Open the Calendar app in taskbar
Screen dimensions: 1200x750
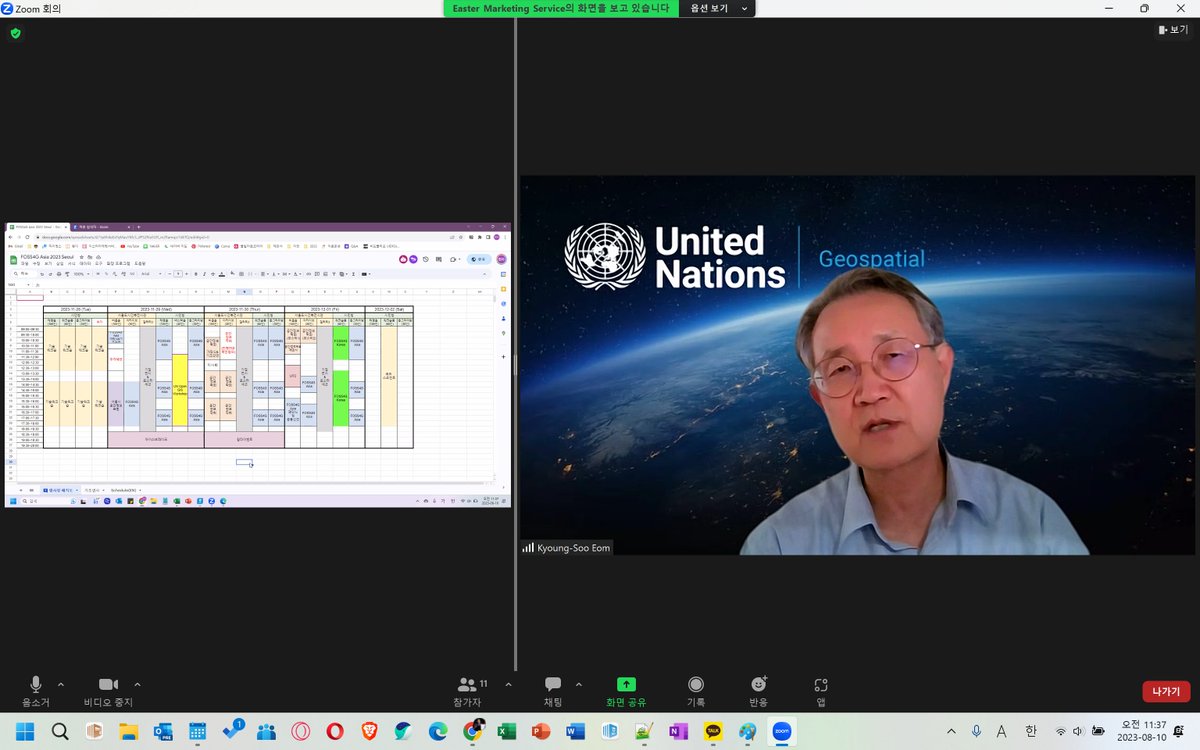coord(197,732)
